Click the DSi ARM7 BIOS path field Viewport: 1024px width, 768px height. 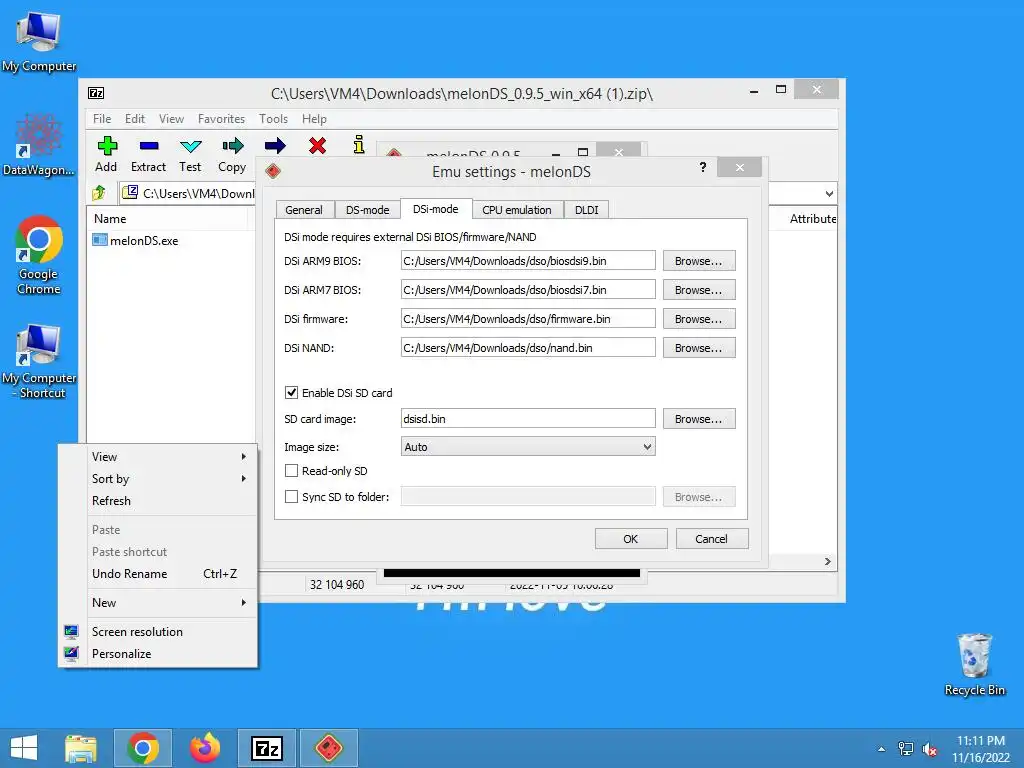528,290
